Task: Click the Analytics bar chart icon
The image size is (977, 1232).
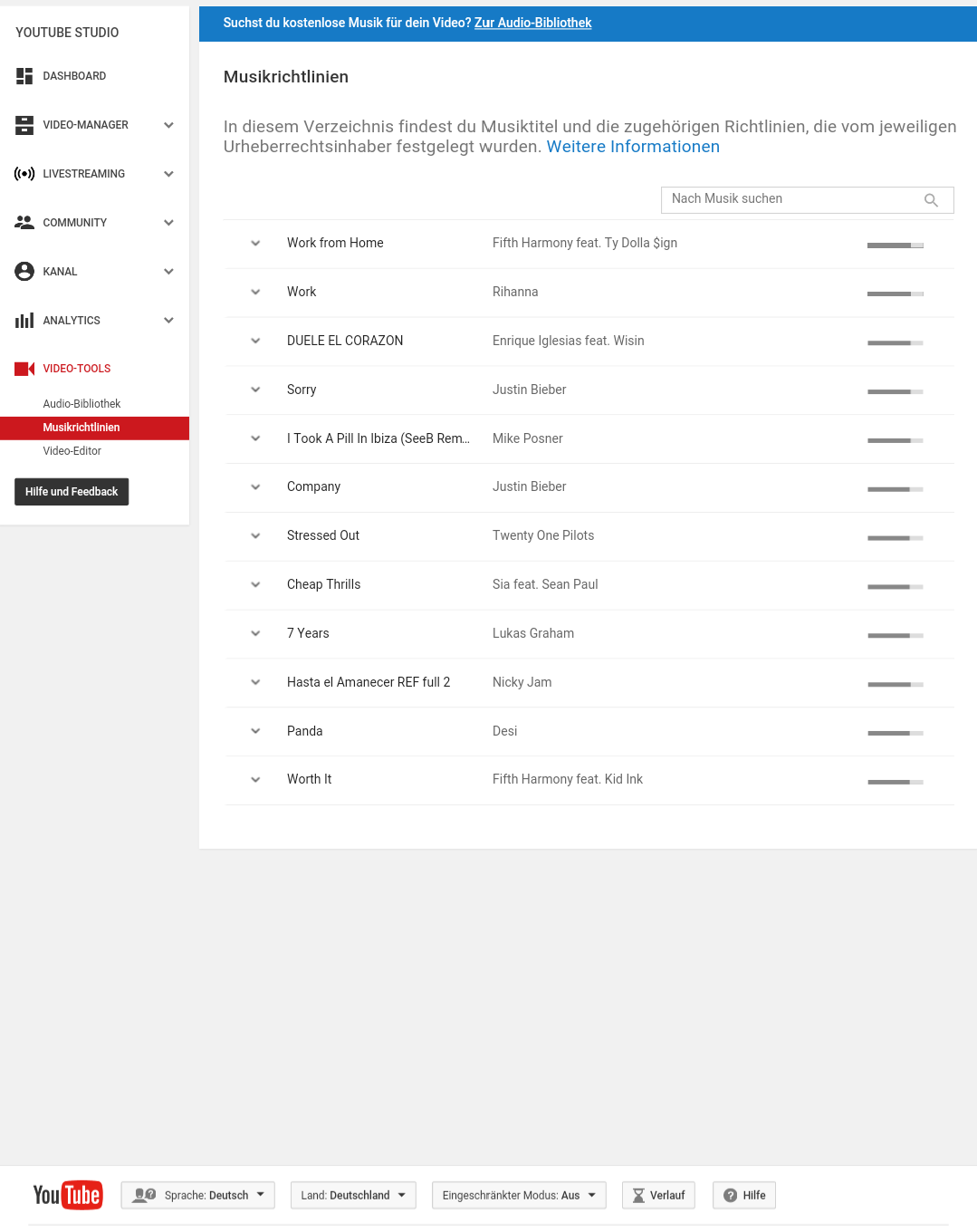Action: pos(24,320)
